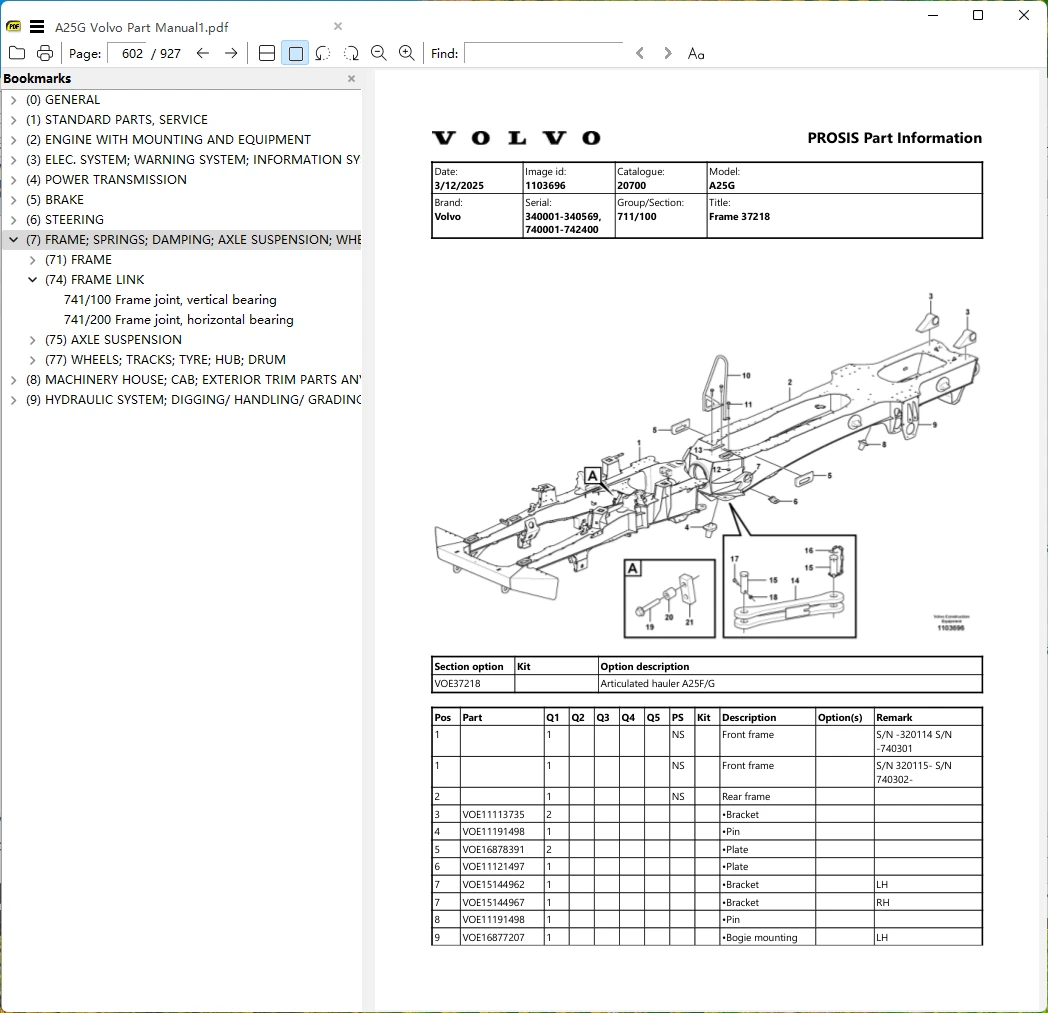Rotate the page counterclockwise

coord(323,53)
